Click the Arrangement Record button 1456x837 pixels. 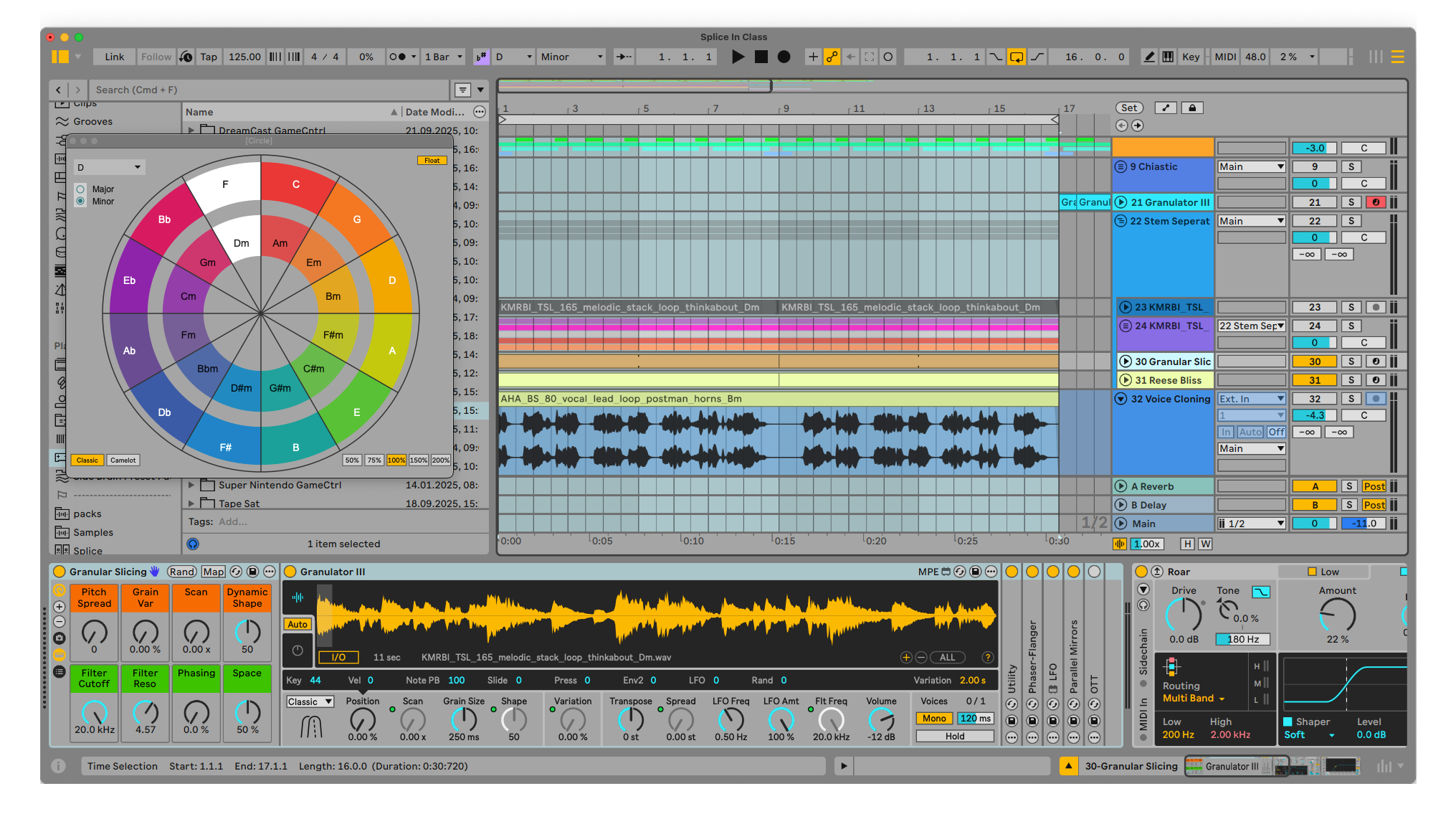[784, 57]
